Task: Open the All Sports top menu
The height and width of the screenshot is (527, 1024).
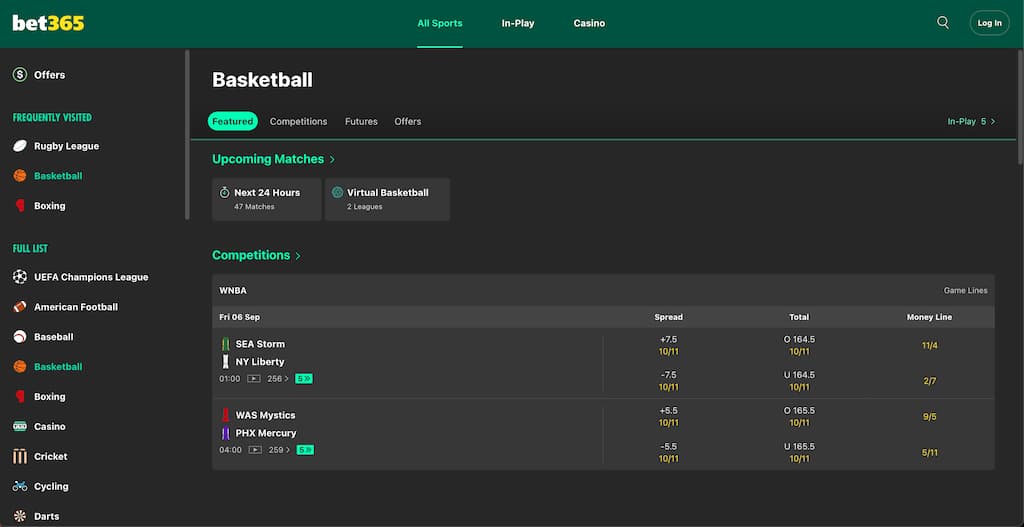Action: tap(440, 24)
